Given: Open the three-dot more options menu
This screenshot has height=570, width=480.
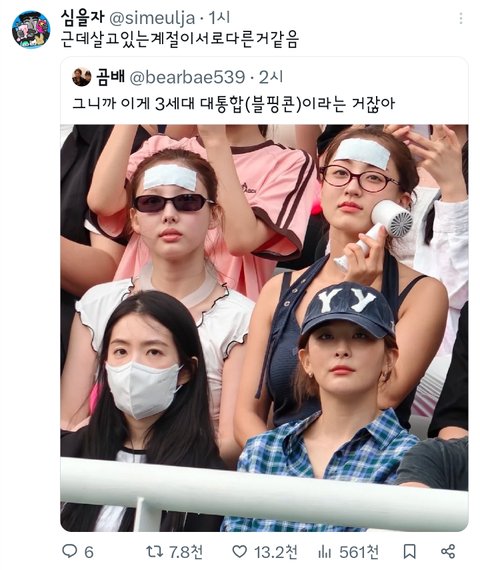Looking at the screenshot, I should point(461,18).
